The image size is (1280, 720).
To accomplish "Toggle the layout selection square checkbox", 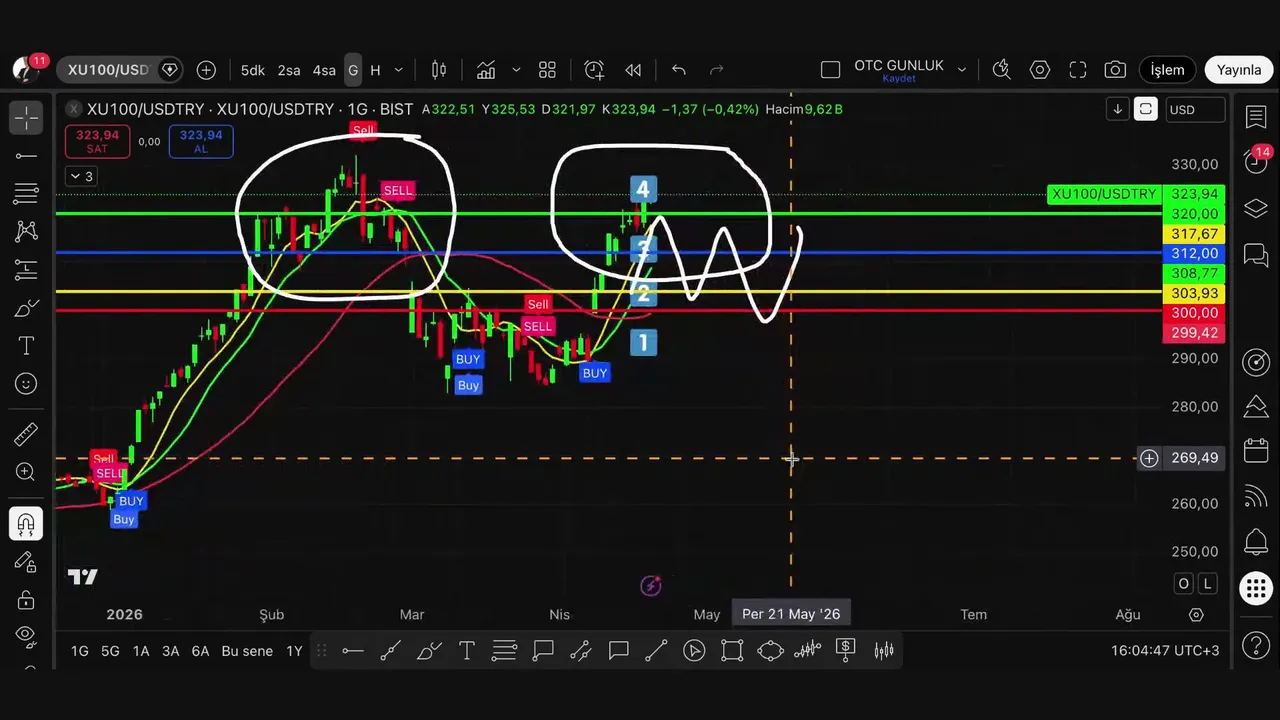I will coord(830,70).
